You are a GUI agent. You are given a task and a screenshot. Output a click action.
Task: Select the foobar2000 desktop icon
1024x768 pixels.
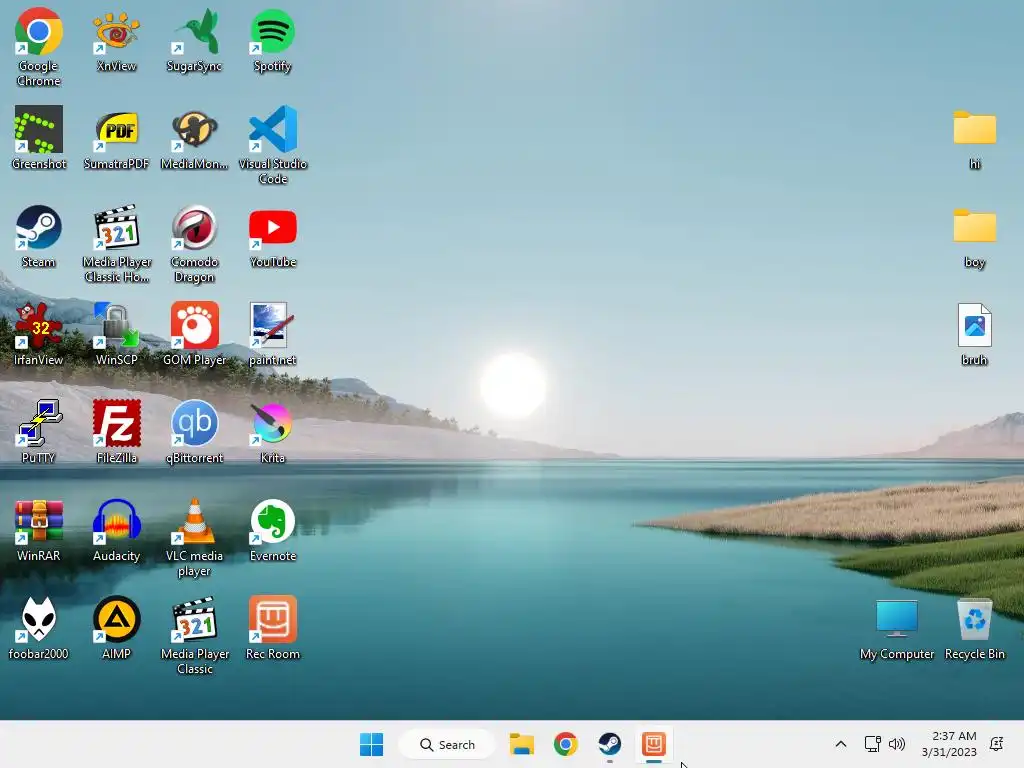tap(39, 628)
